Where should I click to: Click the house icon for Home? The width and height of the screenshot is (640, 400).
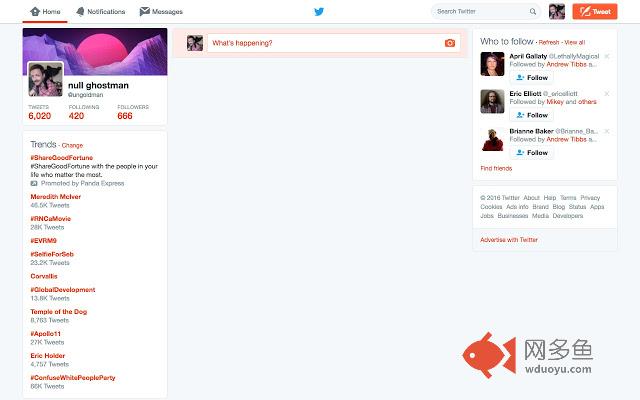(35, 11)
